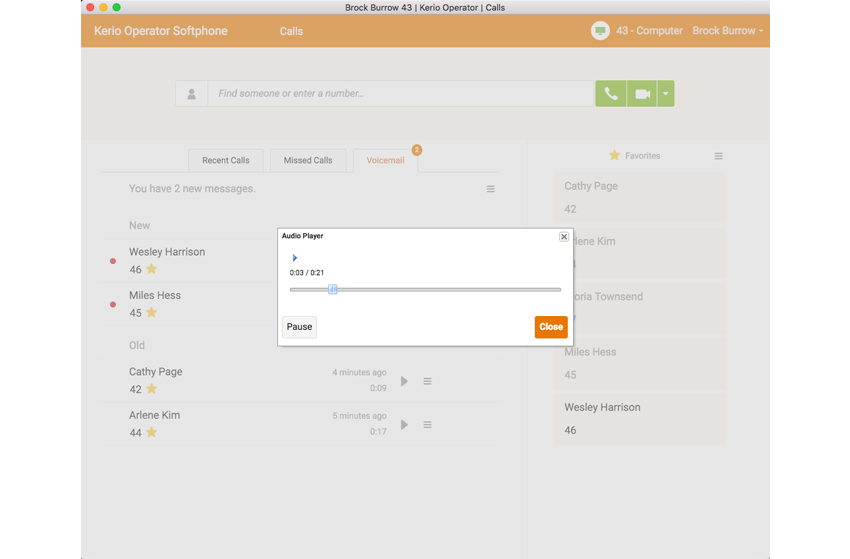Click the audio player seek track
This screenshot has height=559, width=850.
pos(426,290)
